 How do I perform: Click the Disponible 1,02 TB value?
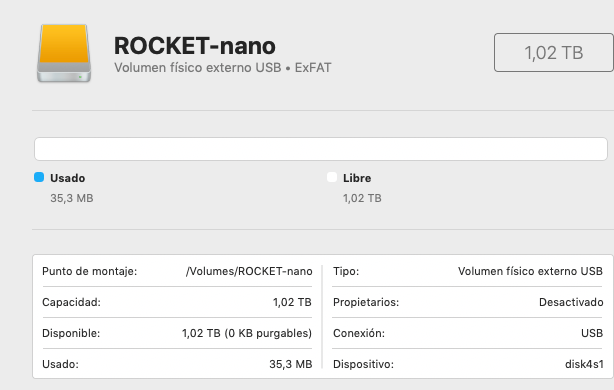click(247, 333)
